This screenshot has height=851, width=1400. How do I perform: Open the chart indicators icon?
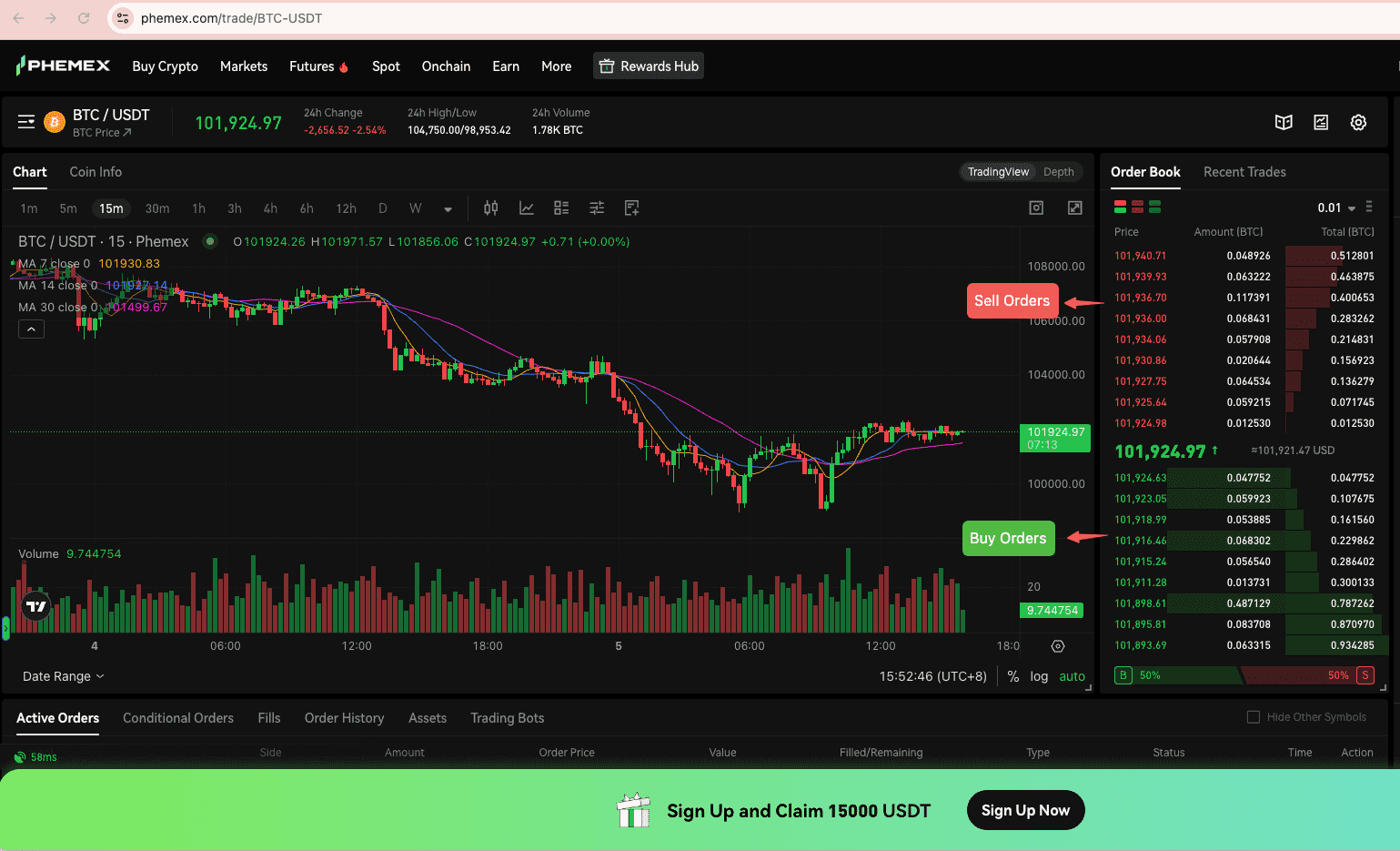coord(526,208)
